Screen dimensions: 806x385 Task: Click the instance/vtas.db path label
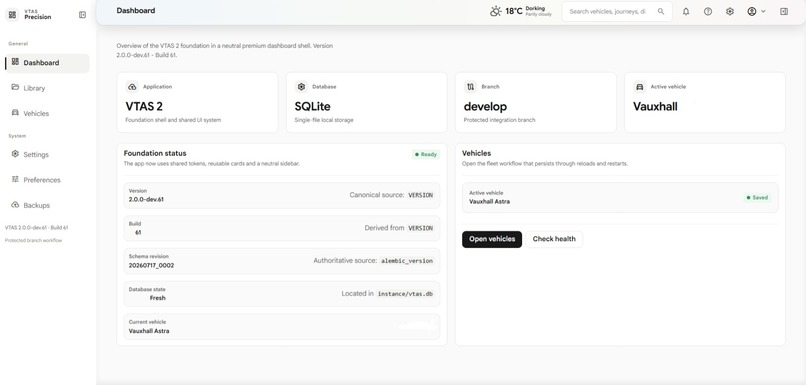pyautogui.click(x=406, y=294)
